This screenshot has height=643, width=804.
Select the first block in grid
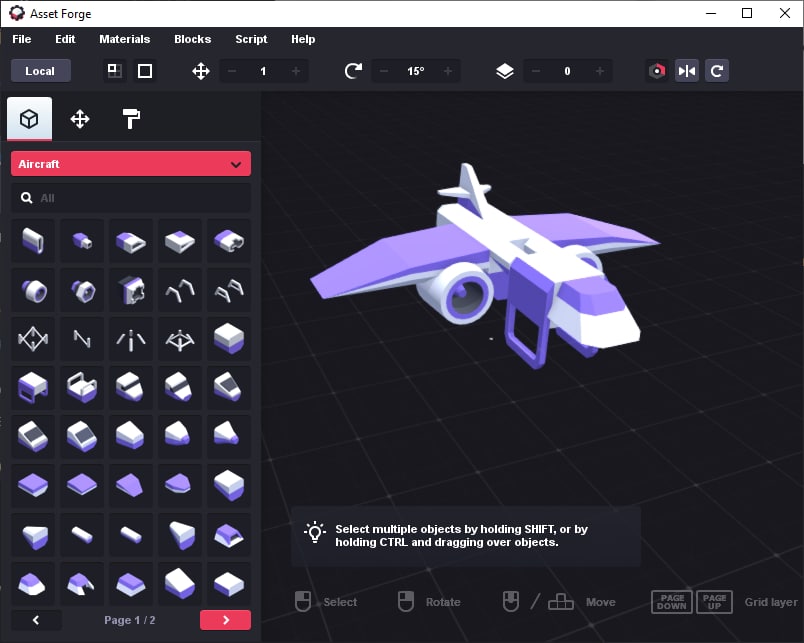(33, 242)
